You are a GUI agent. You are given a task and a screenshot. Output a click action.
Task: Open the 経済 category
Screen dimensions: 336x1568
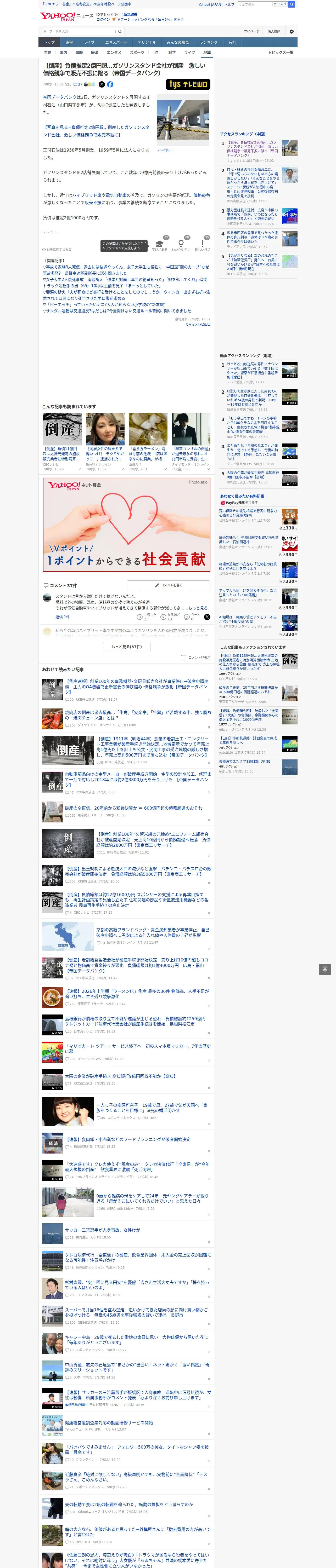pos(94,52)
